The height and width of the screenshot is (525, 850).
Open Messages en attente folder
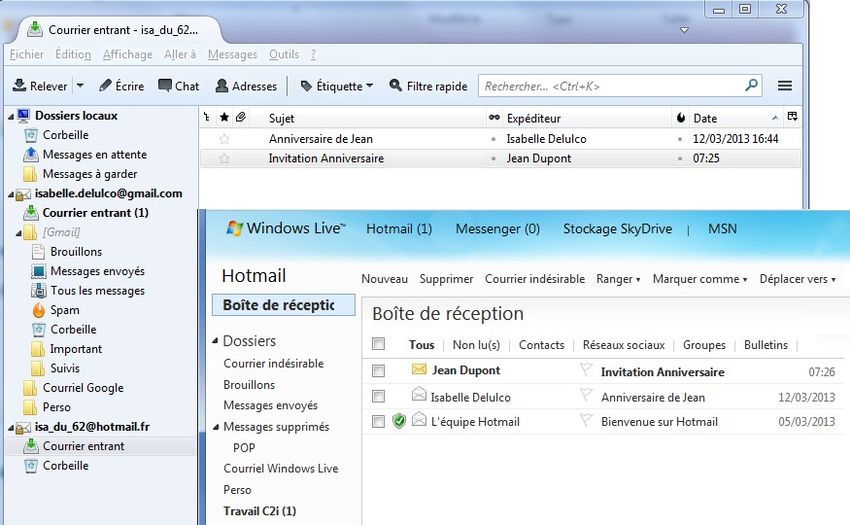coord(94,155)
